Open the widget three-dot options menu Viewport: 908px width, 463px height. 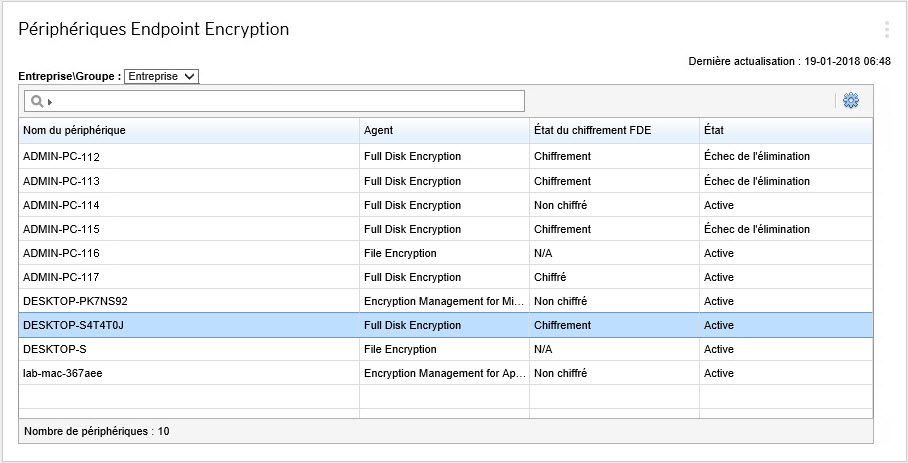pos(886,30)
